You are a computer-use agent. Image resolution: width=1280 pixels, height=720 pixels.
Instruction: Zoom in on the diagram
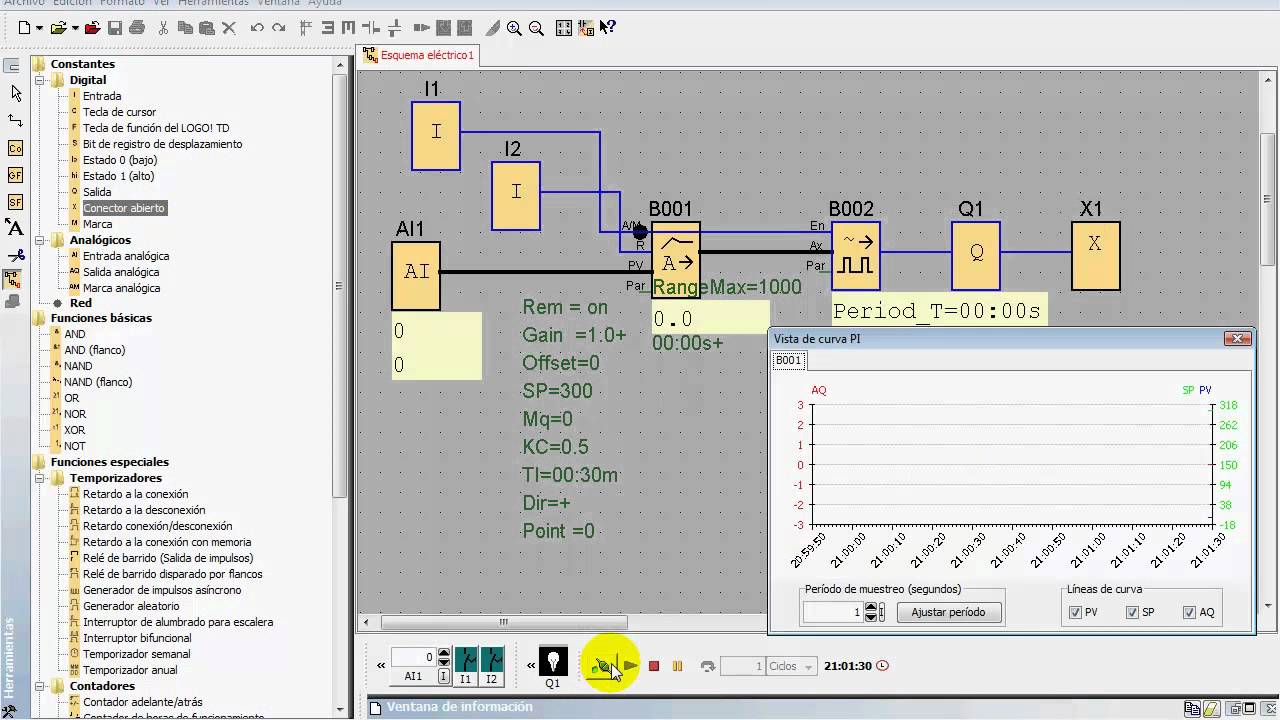pos(514,28)
